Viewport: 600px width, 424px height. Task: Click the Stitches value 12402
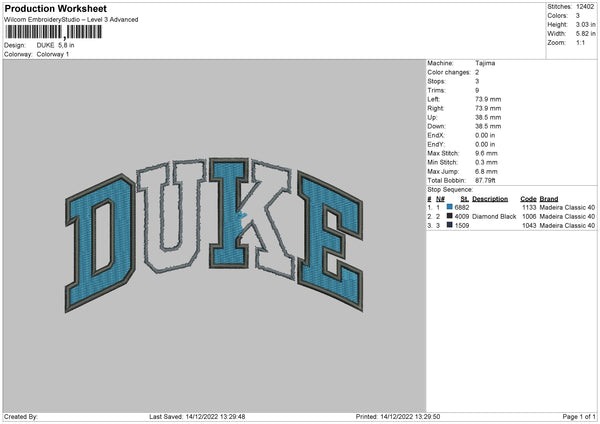point(585,7)
